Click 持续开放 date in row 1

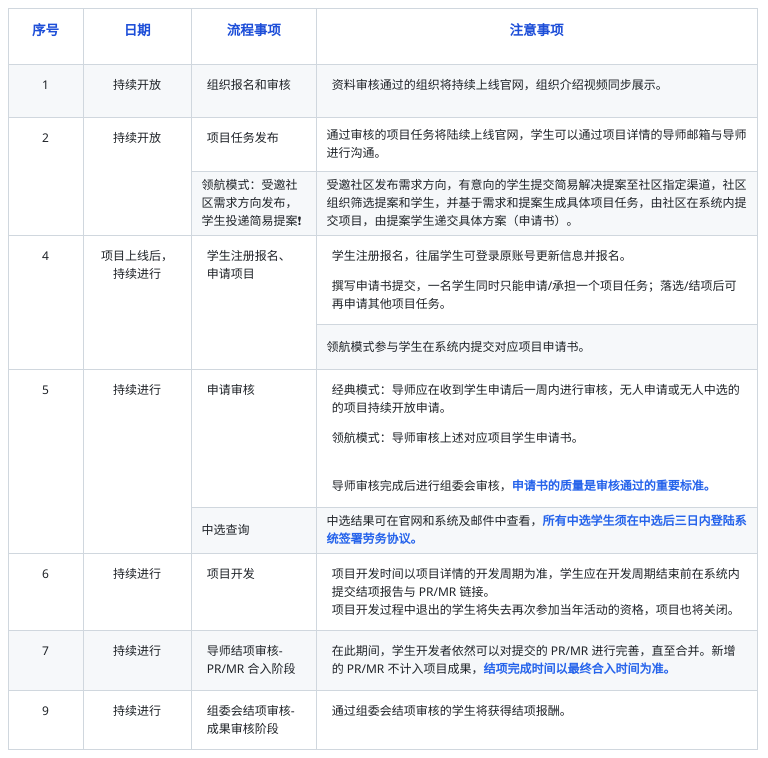(137, 85)
